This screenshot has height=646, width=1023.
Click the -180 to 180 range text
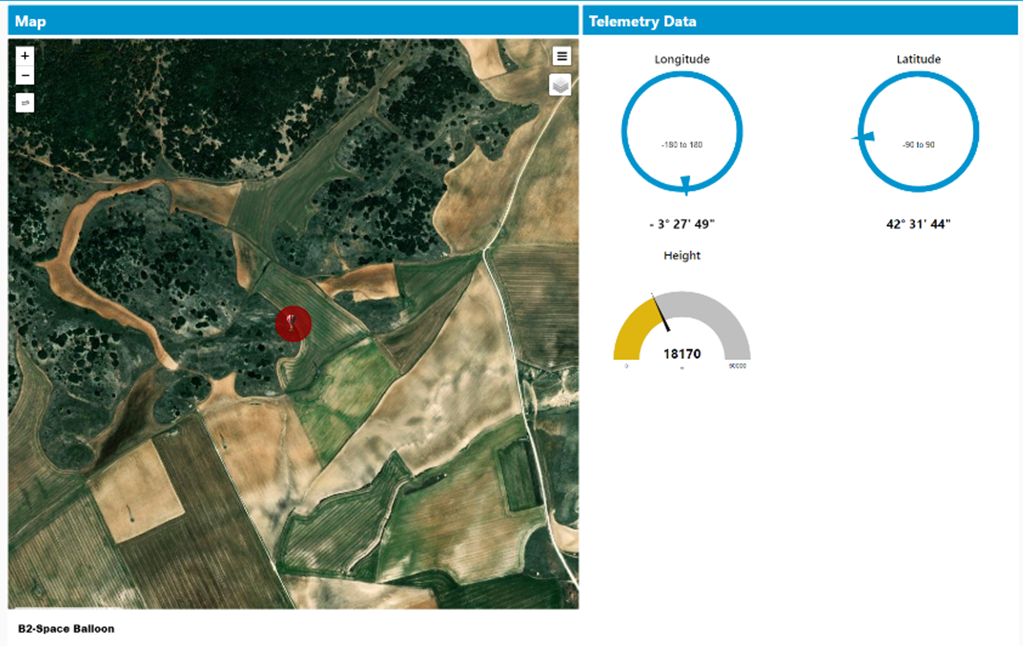pyautogui.click(x=682, y=145)
